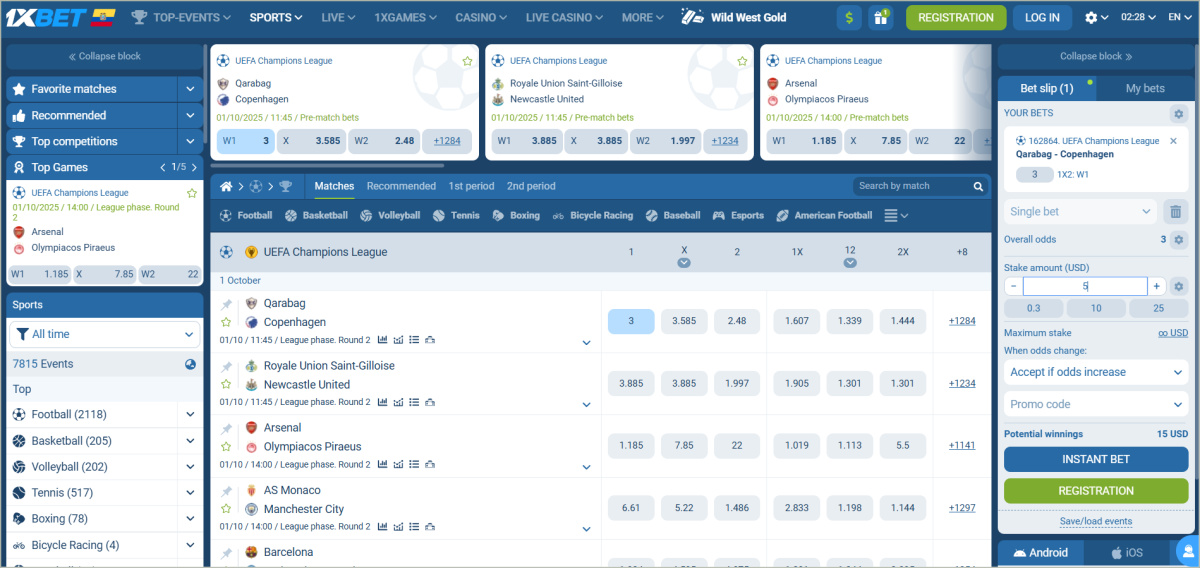
Task: Favorite the Qarabag vs Copenhagen match star
Action: (226, 322)
